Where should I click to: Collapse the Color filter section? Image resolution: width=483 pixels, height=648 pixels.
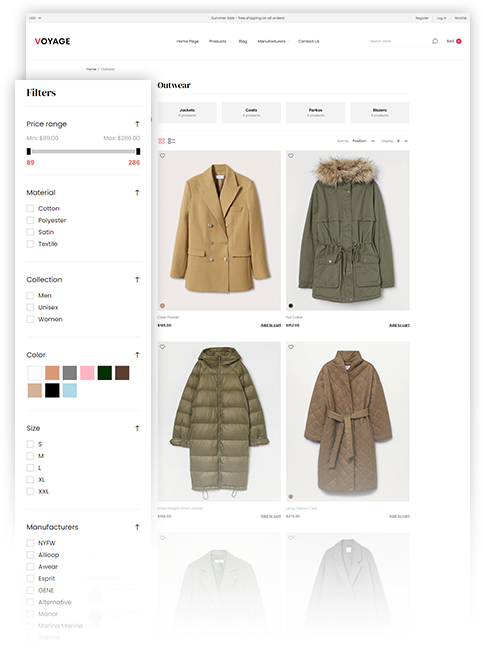(137, 355)
